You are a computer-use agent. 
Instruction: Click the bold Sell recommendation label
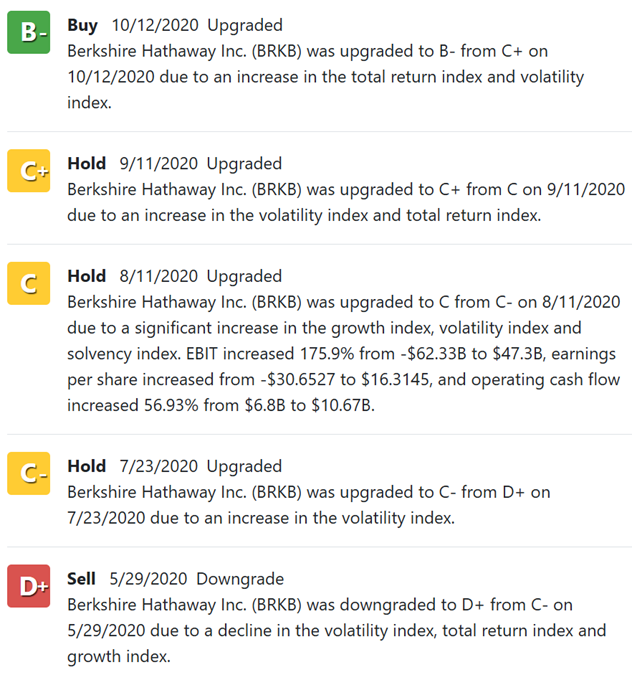pos(81,579)
